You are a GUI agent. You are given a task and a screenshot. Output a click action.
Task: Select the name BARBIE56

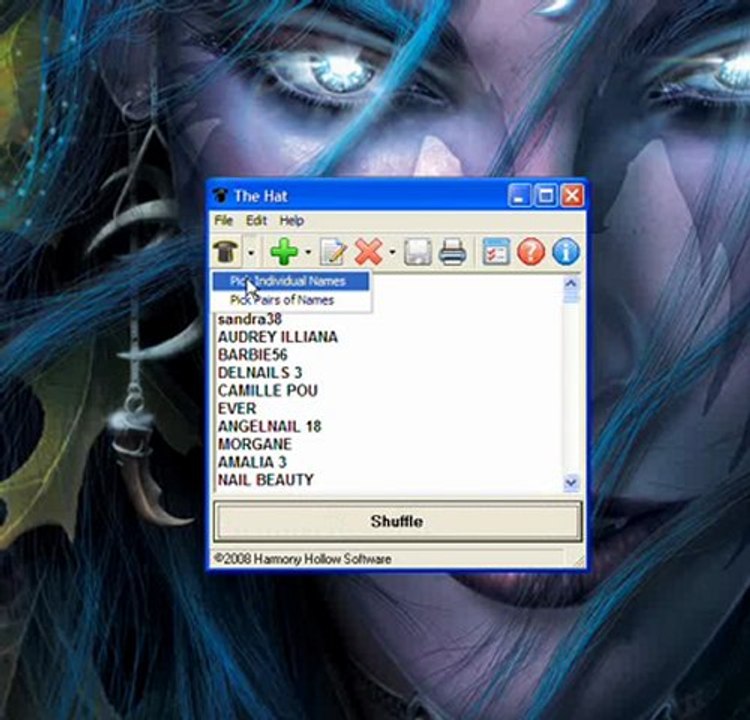click(x=253, y=355)
